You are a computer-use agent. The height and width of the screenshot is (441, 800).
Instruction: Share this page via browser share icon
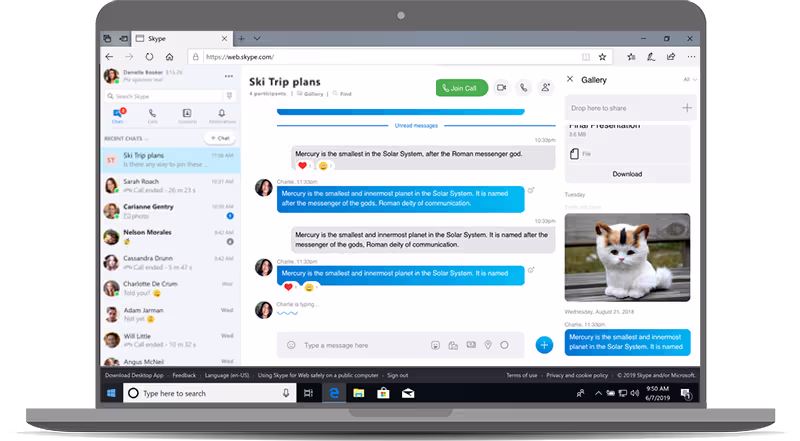tap(671, 57)
